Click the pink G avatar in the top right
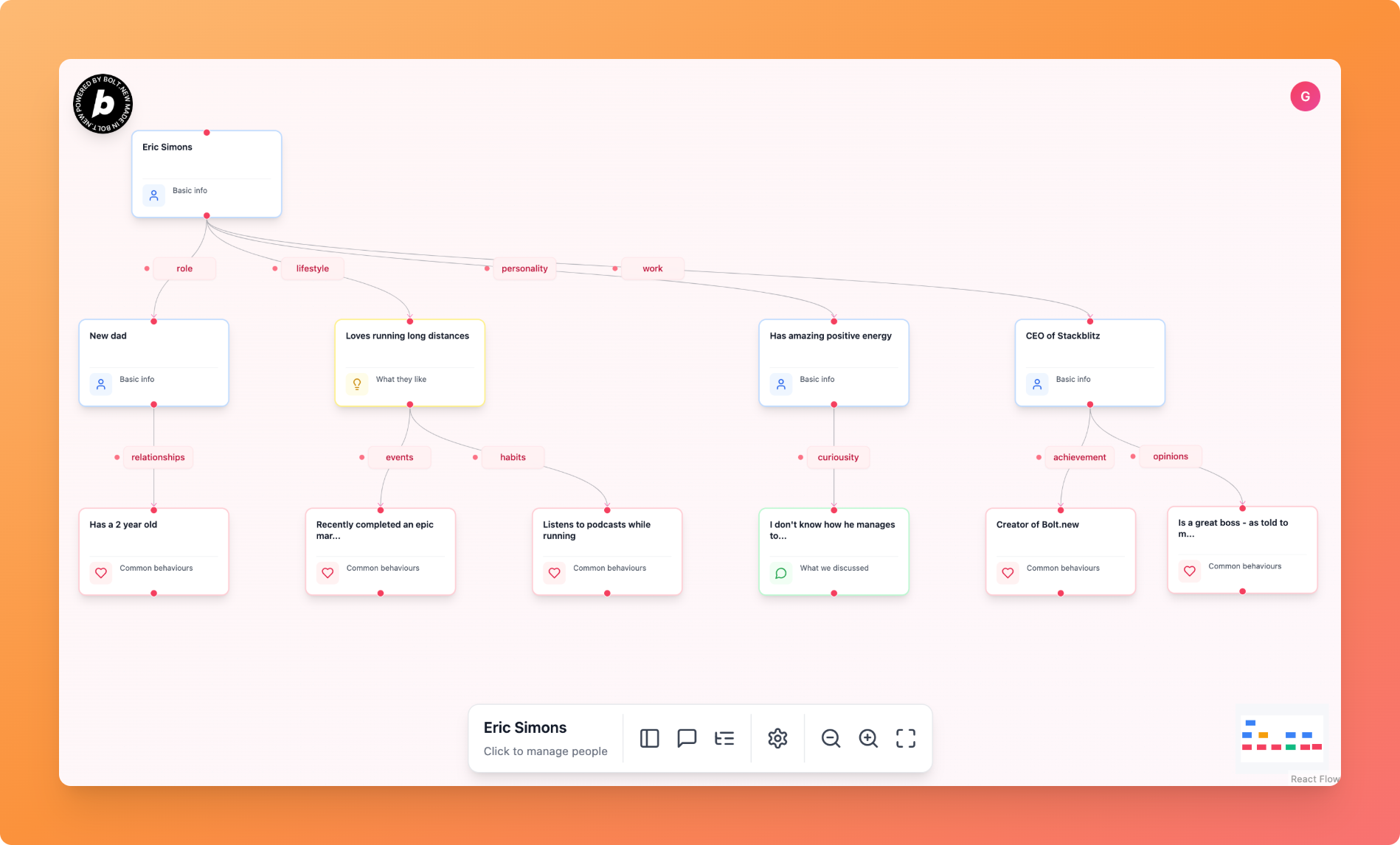Screen dimensions: 1400x845 pos(1305,96)
